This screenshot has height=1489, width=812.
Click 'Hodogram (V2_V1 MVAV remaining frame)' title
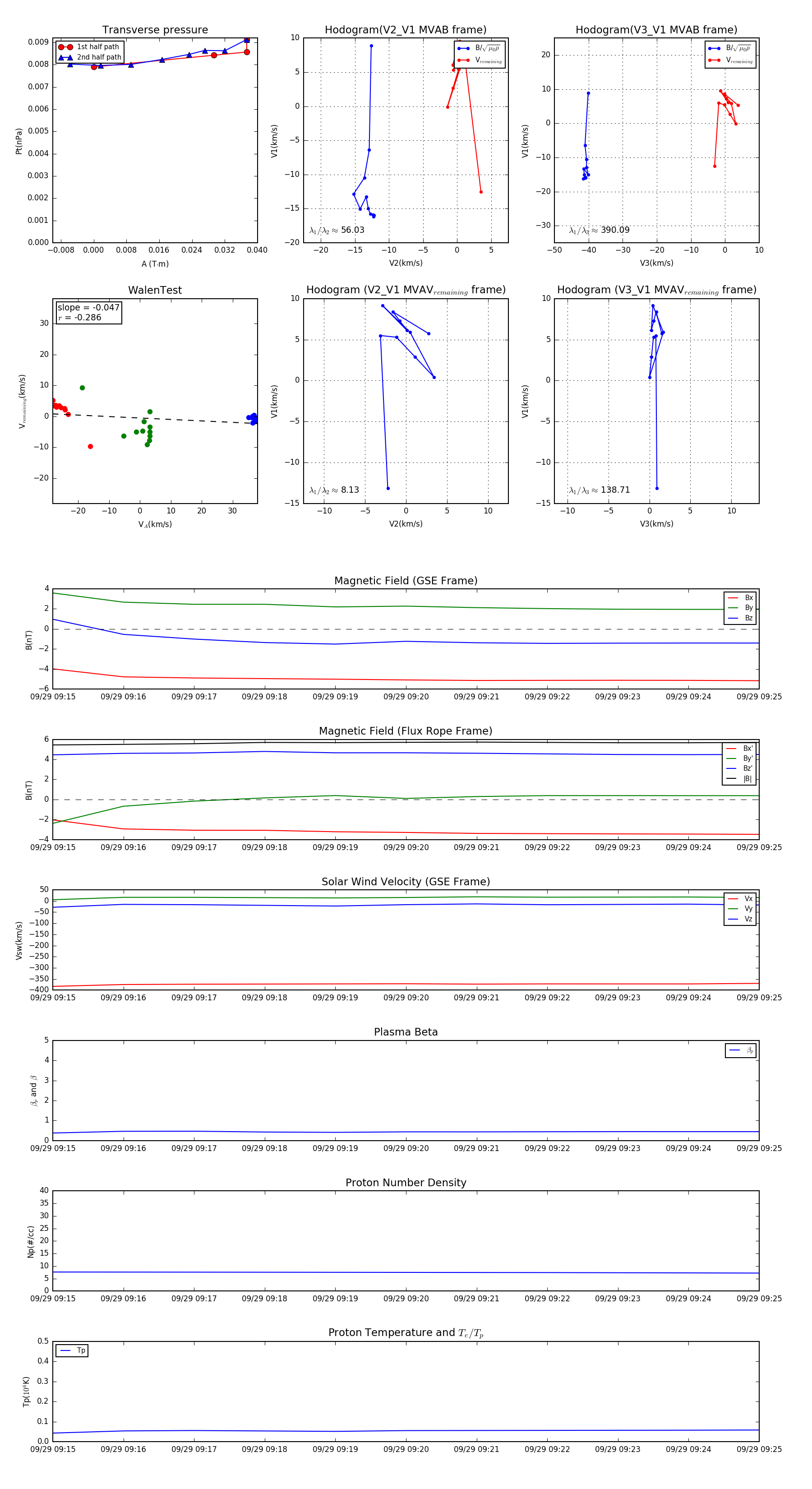click(x=406, y=290)
